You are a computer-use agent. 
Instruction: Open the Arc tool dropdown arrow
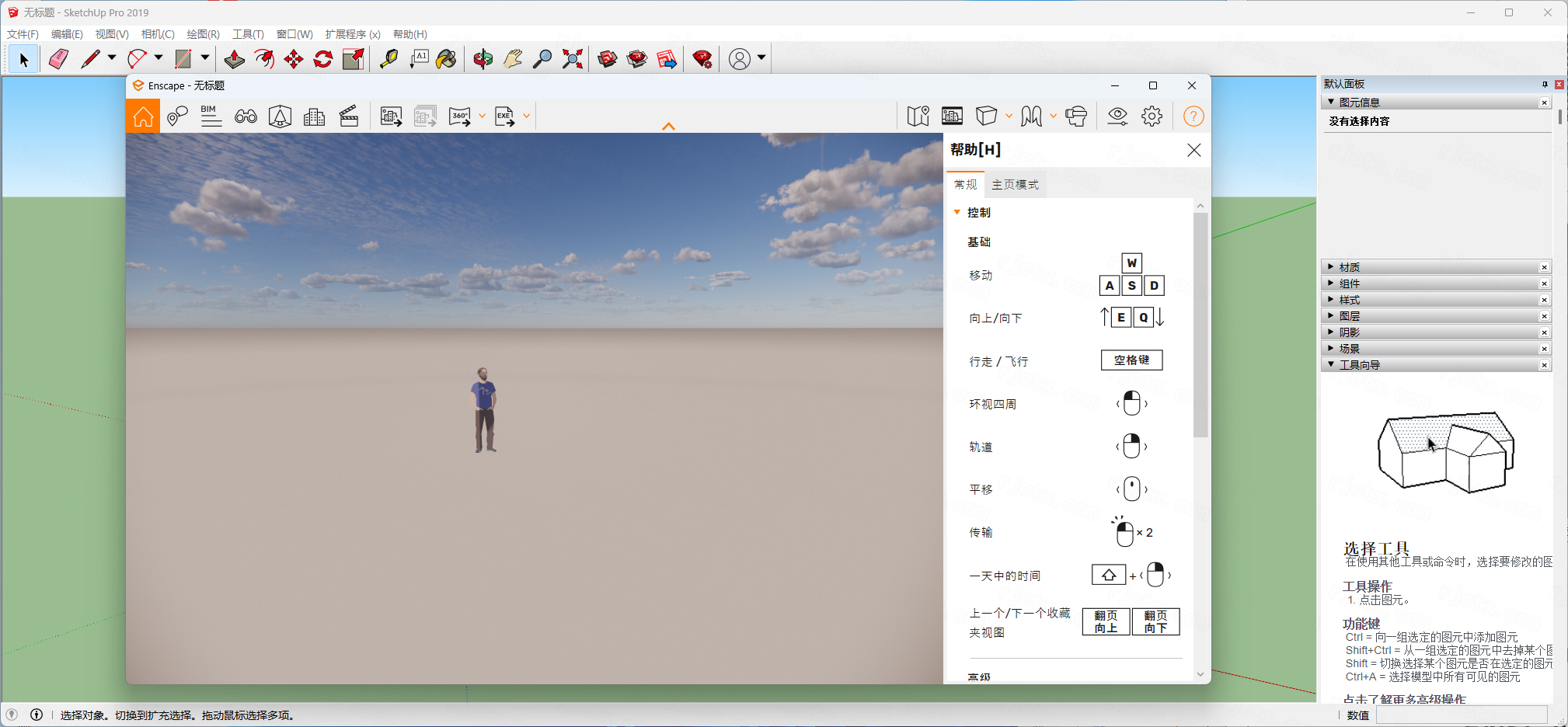click(x=159, y=58)
